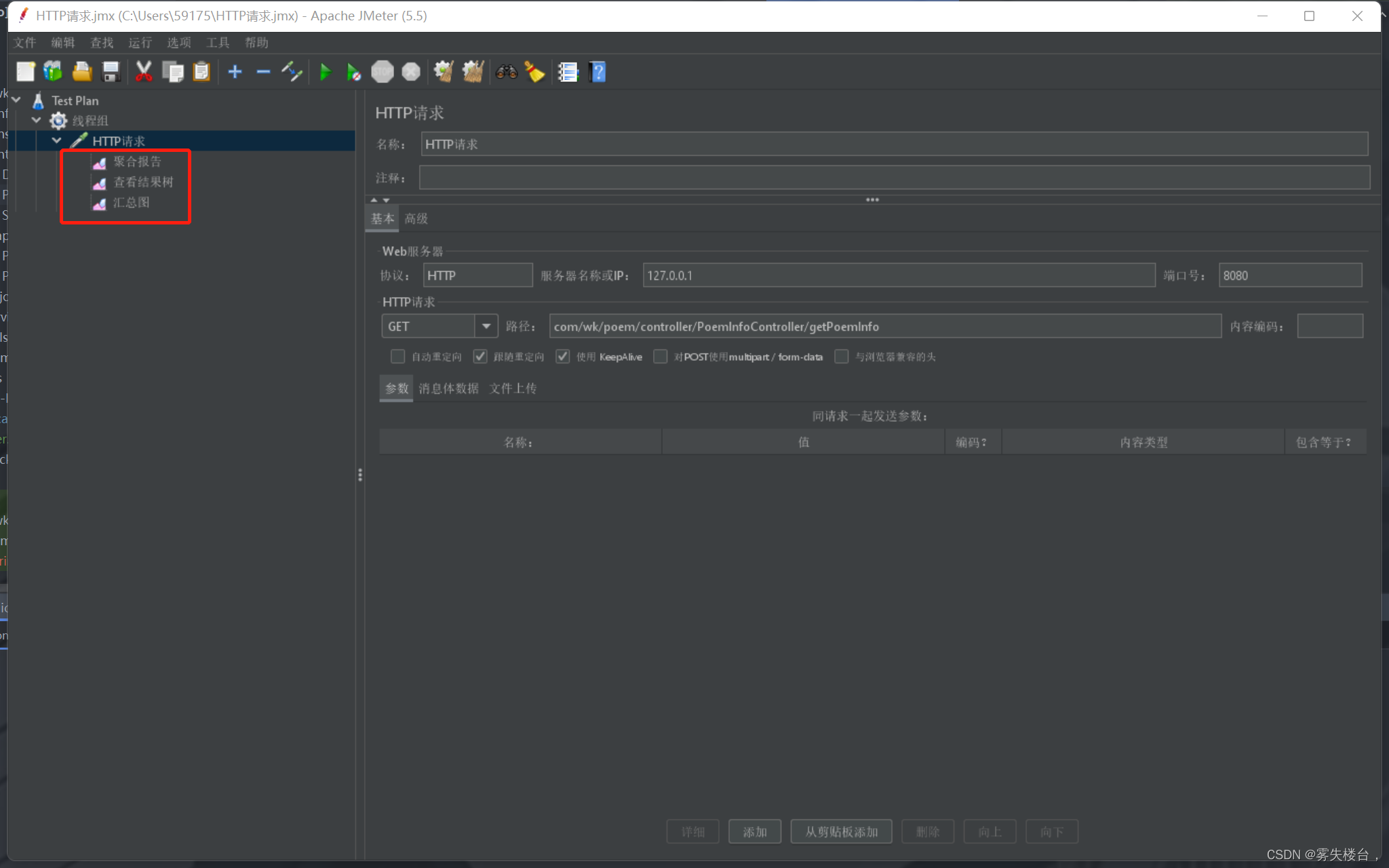Open the Templates icon in toolbar
The width and height of the screenshot is (1389, 868).
(x=53, y=72)
